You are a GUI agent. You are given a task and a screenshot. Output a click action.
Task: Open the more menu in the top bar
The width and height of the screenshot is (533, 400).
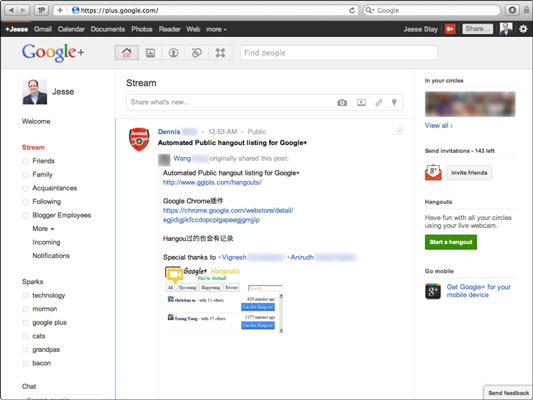216,29
